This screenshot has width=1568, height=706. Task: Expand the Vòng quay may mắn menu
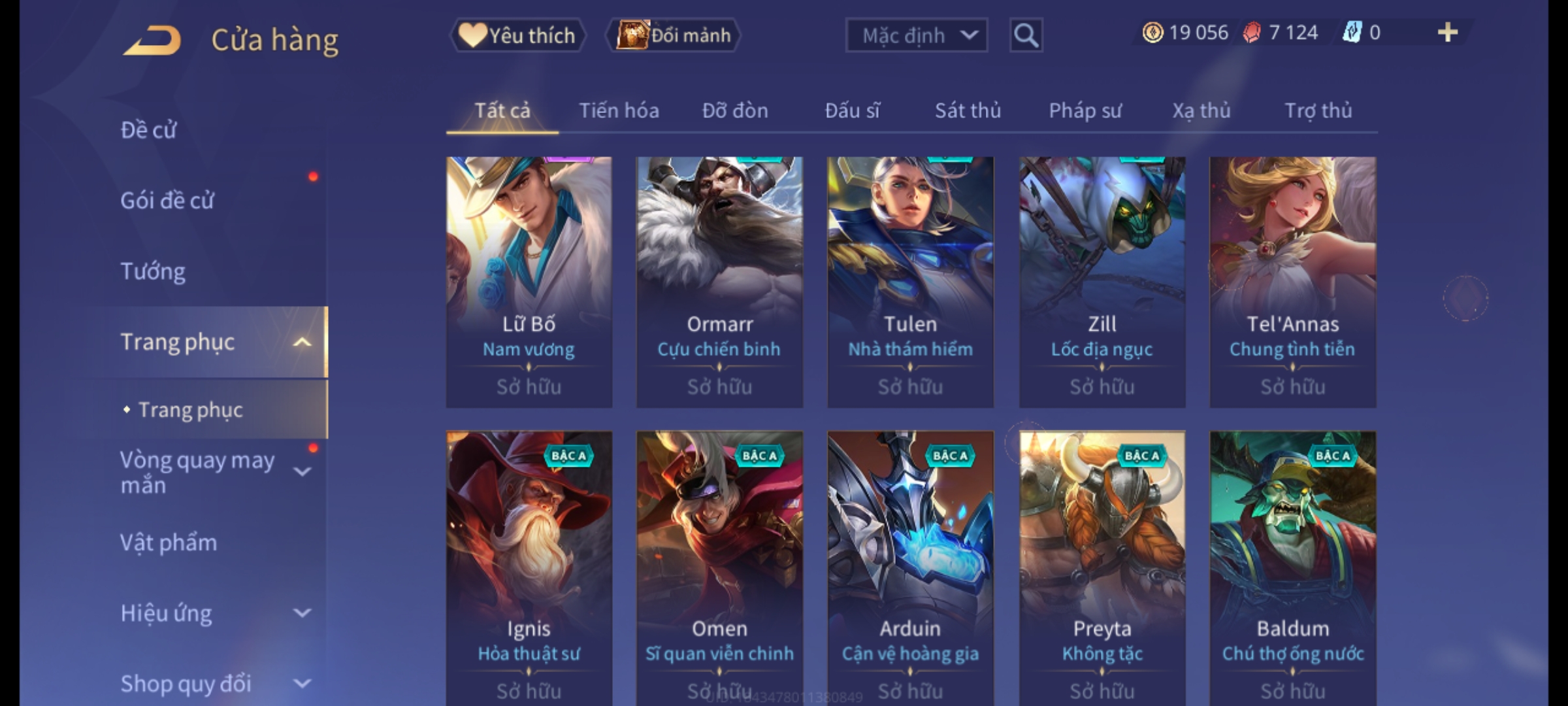tap(302, 471)
